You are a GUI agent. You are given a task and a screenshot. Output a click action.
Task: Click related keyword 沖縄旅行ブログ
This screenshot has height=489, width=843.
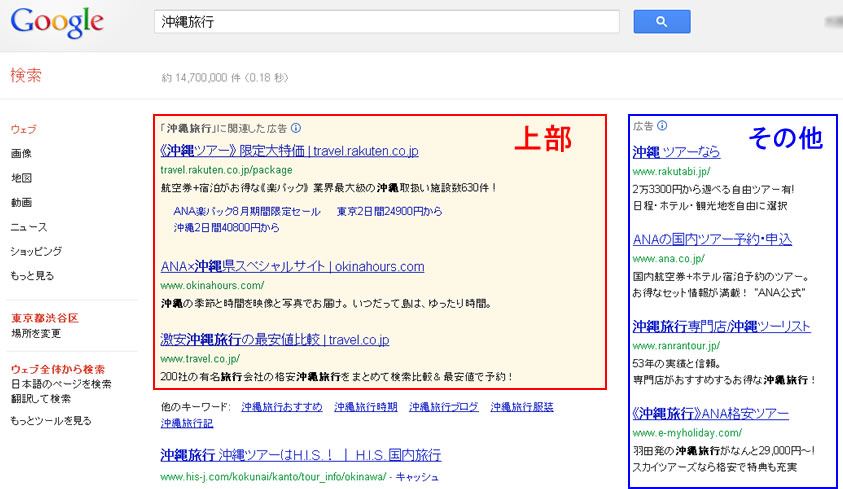tap(444, 407)
